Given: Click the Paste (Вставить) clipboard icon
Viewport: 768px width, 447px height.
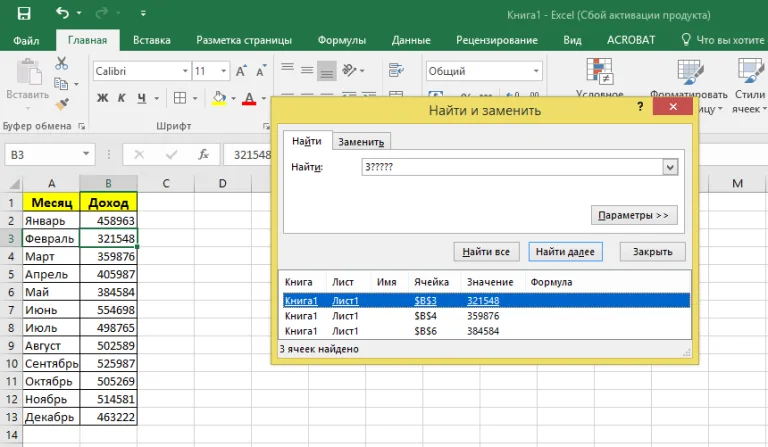Looking at the screenshot, I should pyautogui.click(x=28, y=72).
